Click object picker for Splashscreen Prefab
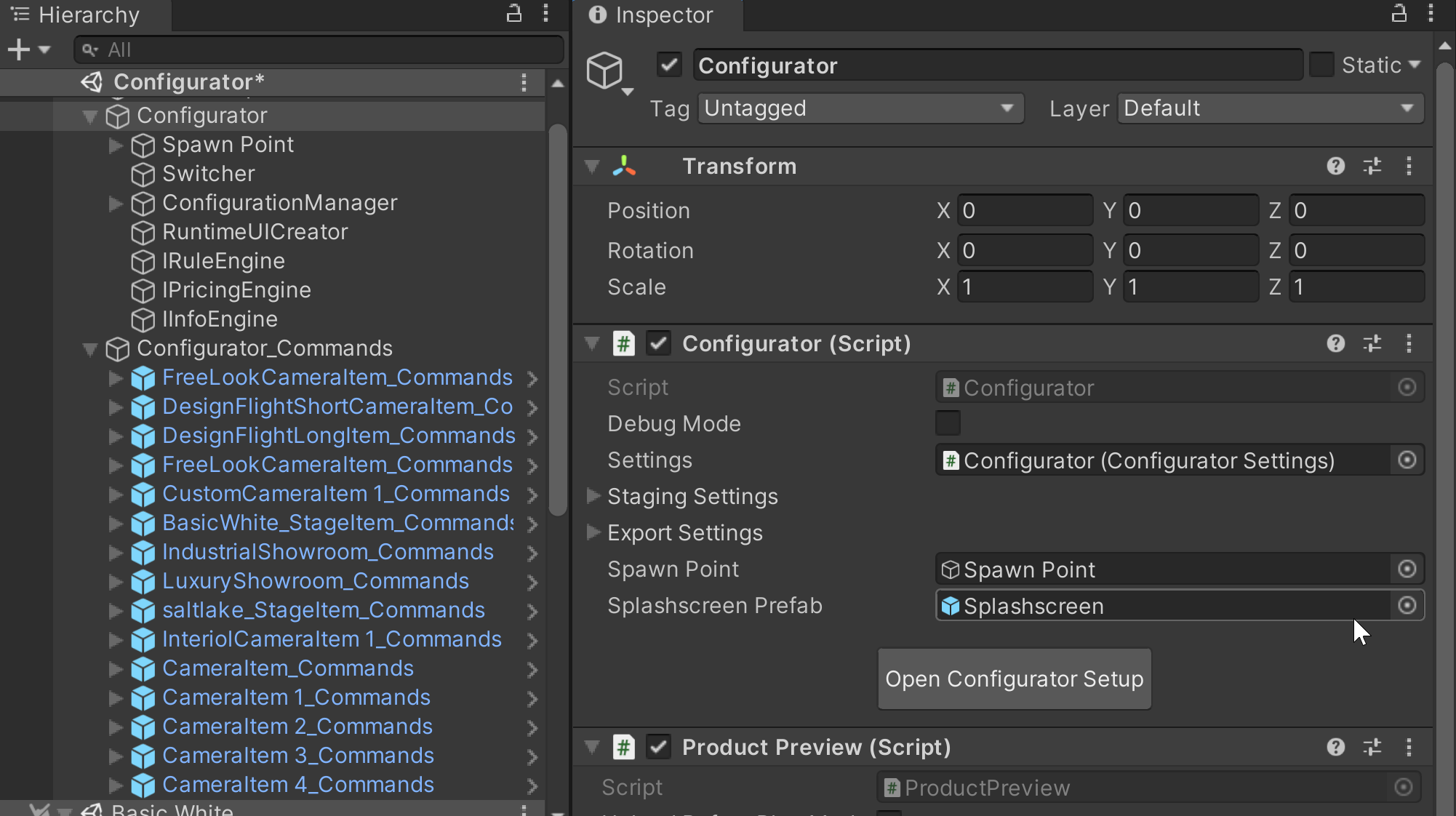Viewport: 1456px width, 816px height. (x=1407, y=606)
